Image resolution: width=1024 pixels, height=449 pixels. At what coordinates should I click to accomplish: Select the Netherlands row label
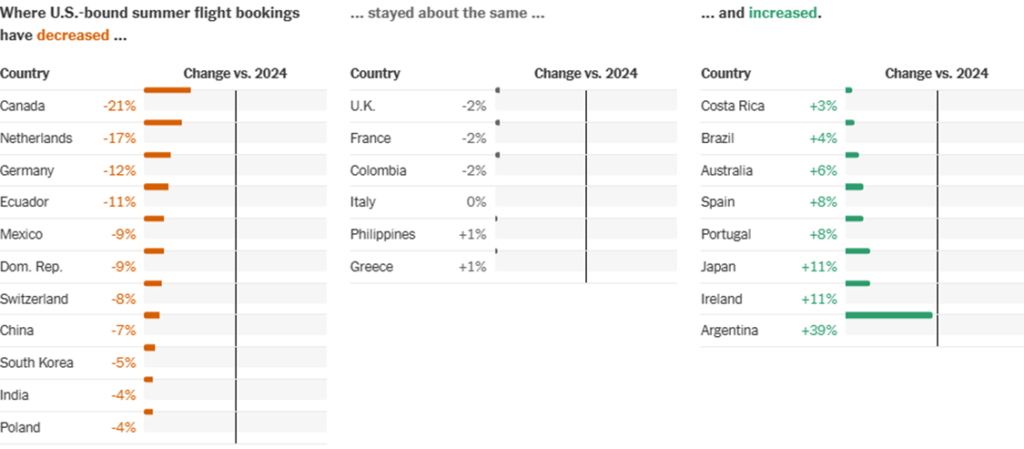[x=36, y=138]
